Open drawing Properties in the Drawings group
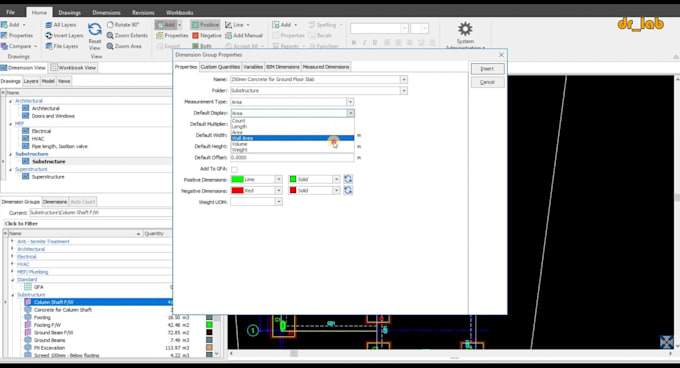Screen dimensions: 680x368 [17, 36]
